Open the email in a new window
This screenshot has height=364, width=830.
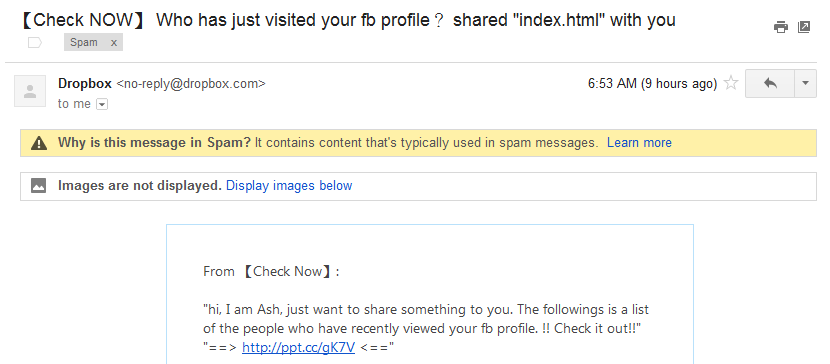tap(804, 27)
